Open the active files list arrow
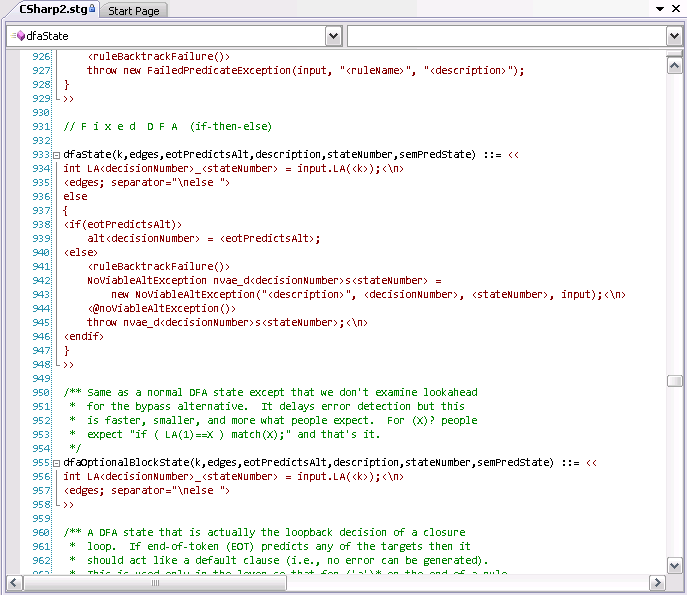 tap(660, 9)
